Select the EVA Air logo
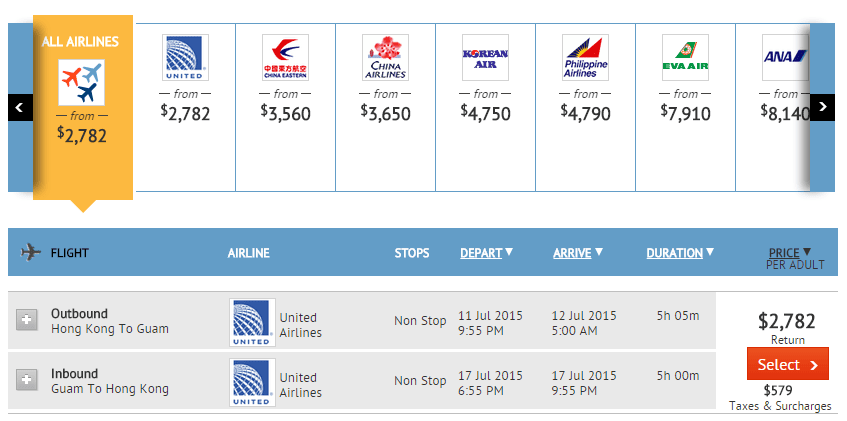Image resolution: width=847 pixels, height=421 pixels. (x=685, y=58)
